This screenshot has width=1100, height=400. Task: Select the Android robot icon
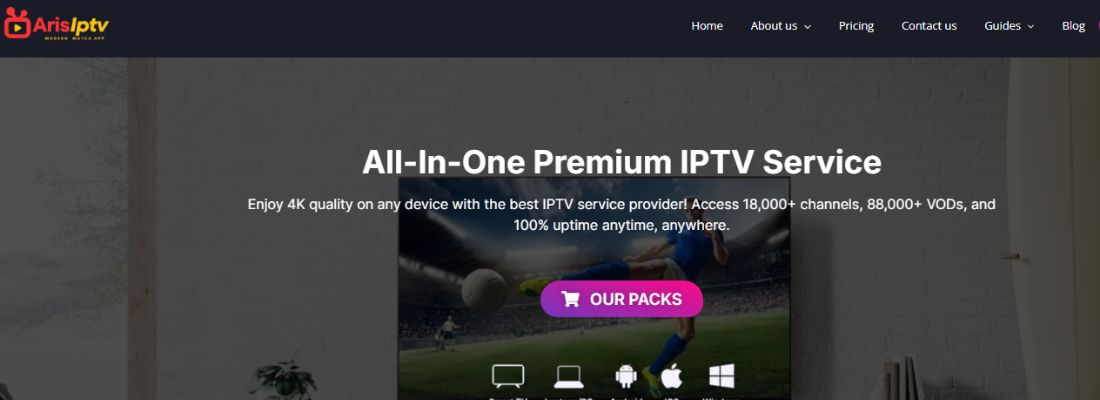(626, 376)
